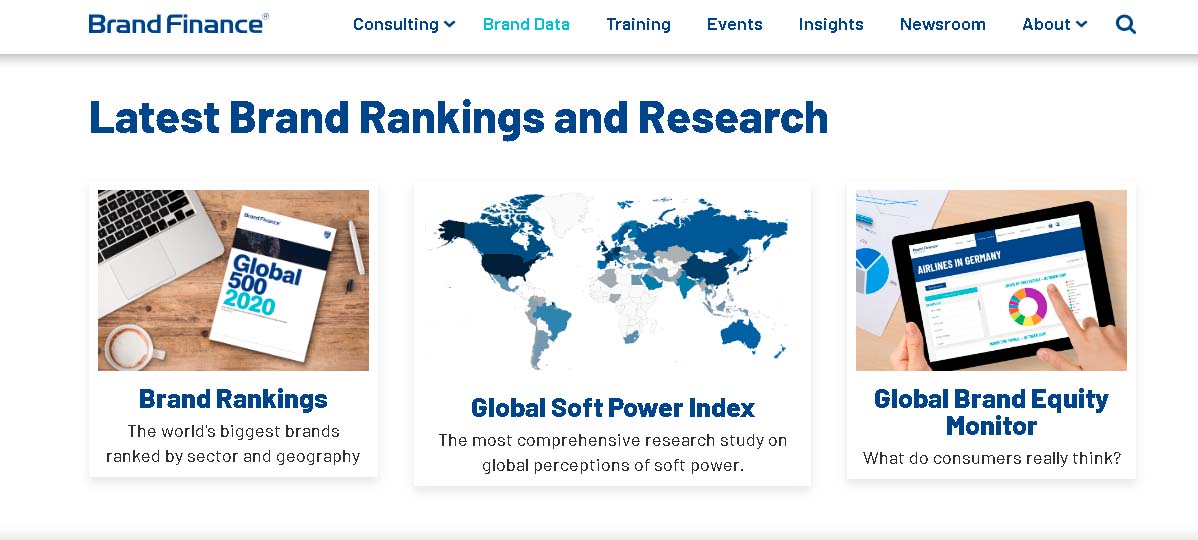Open the world map soft power image
Image resolution: width=1198 pixels, height=540 pixels.
(x=611, y=282)
